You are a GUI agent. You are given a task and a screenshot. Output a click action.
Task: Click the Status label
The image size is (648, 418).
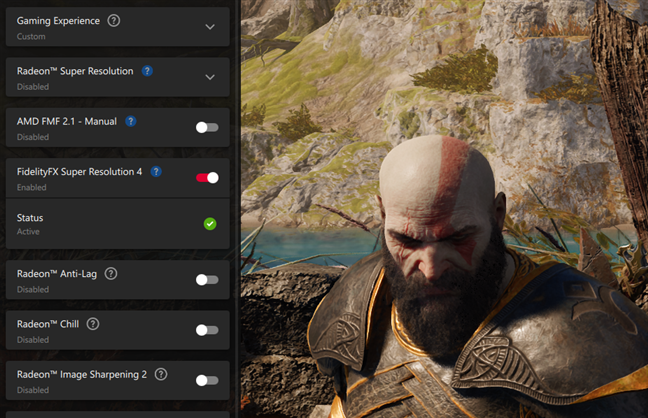pos(30,218)
